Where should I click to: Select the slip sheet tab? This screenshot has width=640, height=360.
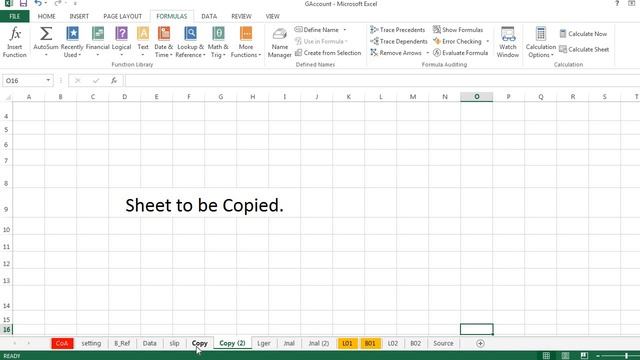pyautogui.click(x=174, y=343)
